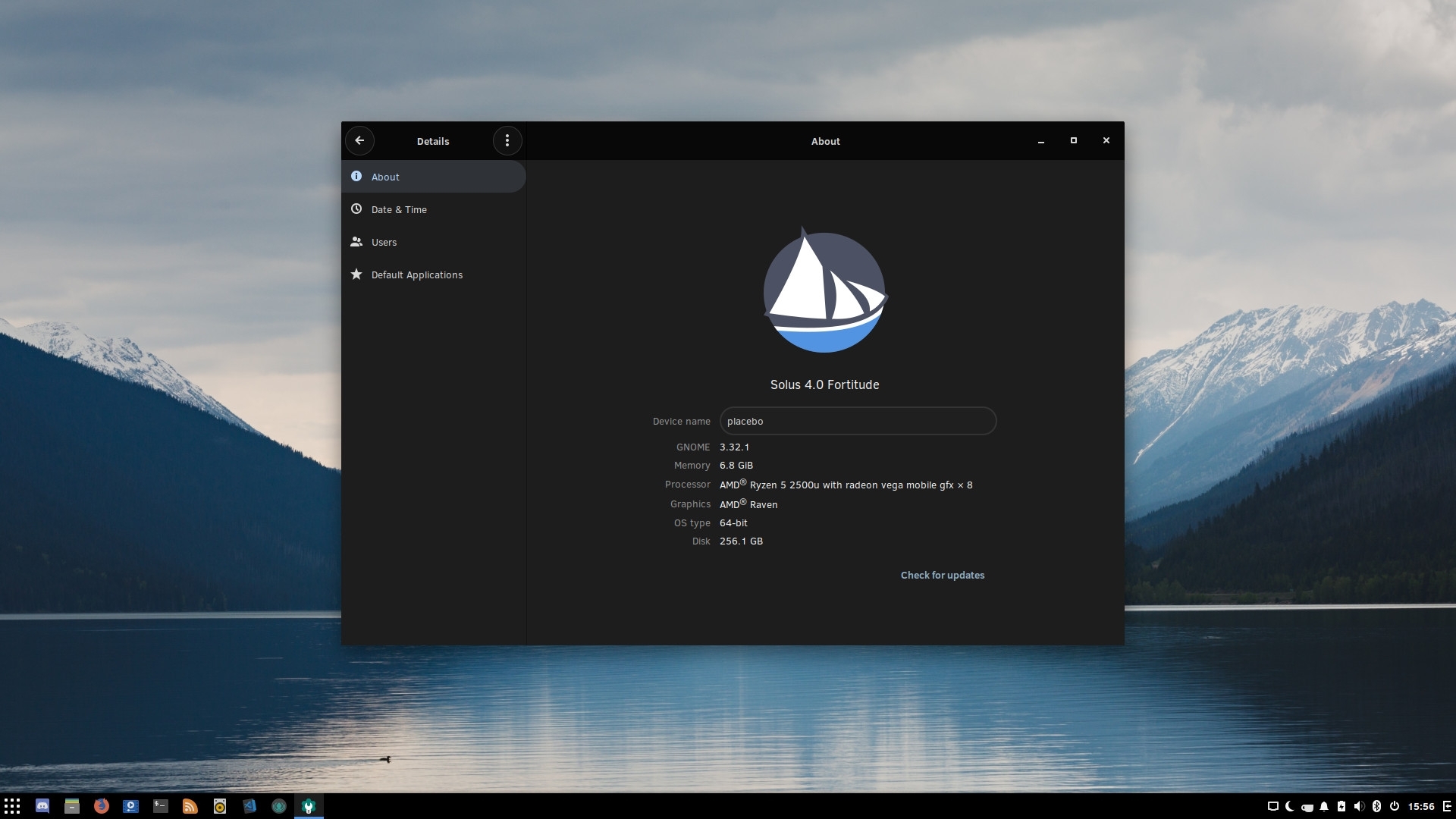Viewport: 1456px width, 819px height.
Task: Launch Firefox from the taskbar
Action: coord(101,806)
